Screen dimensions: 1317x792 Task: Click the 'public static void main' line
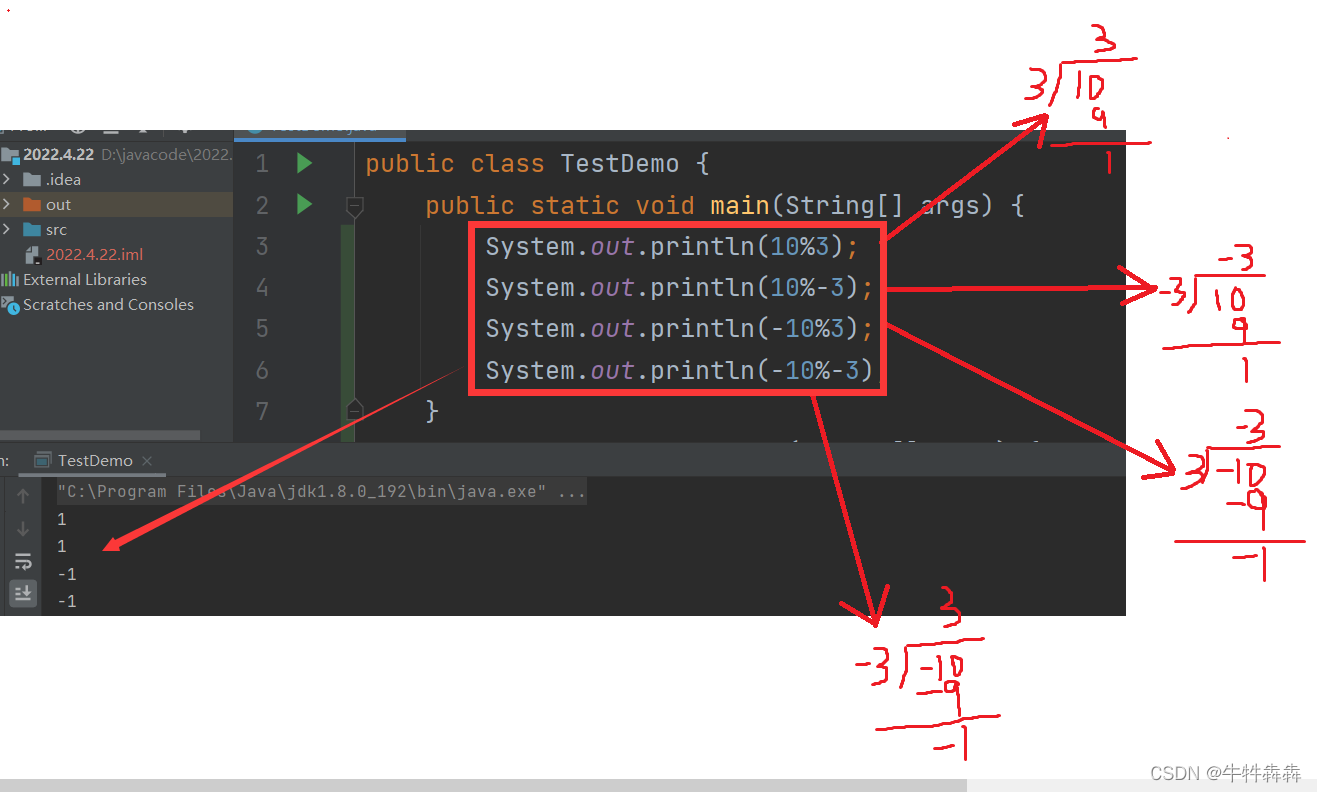coord(725,206)
